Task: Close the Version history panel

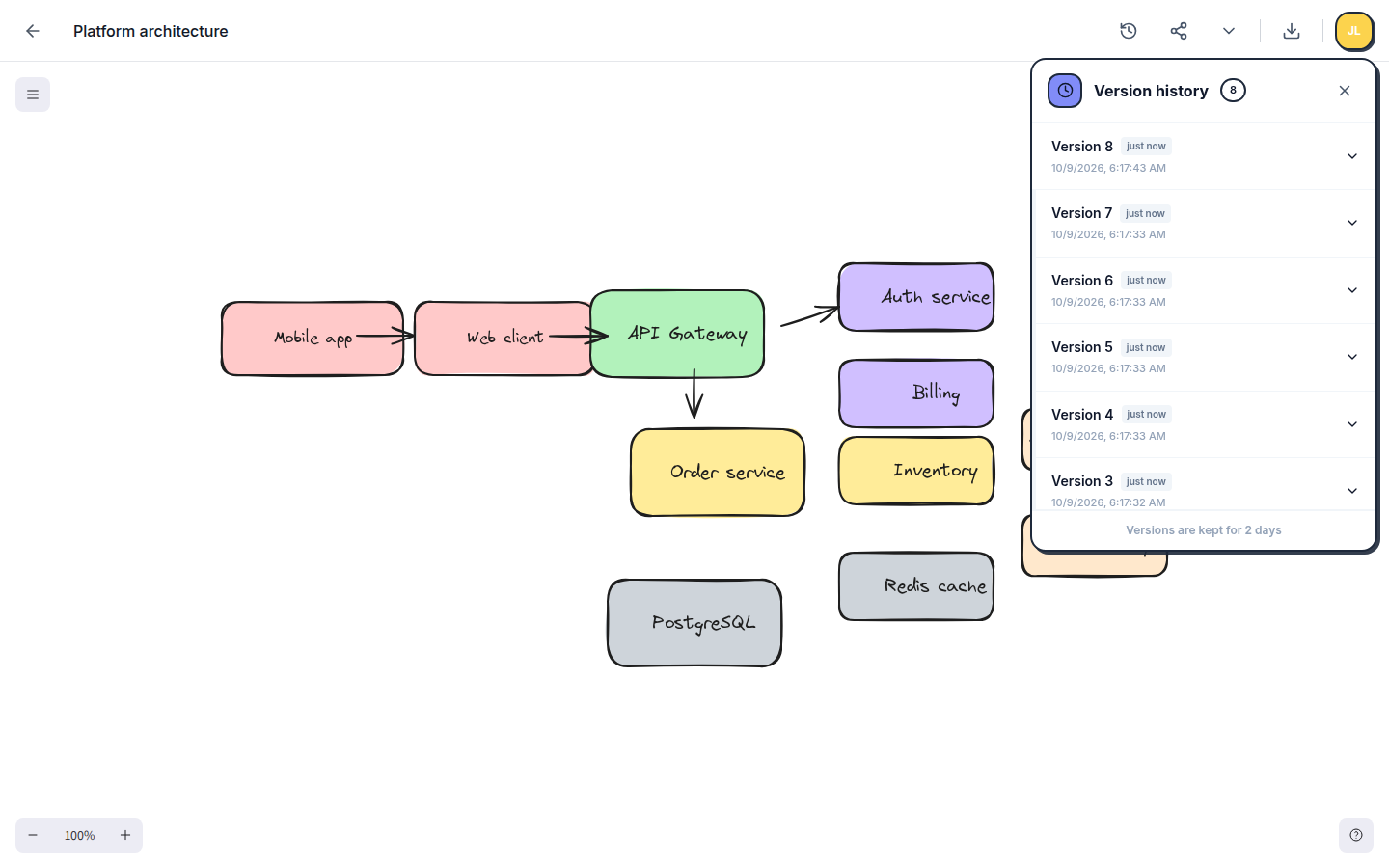Action: click(1345, 91)
